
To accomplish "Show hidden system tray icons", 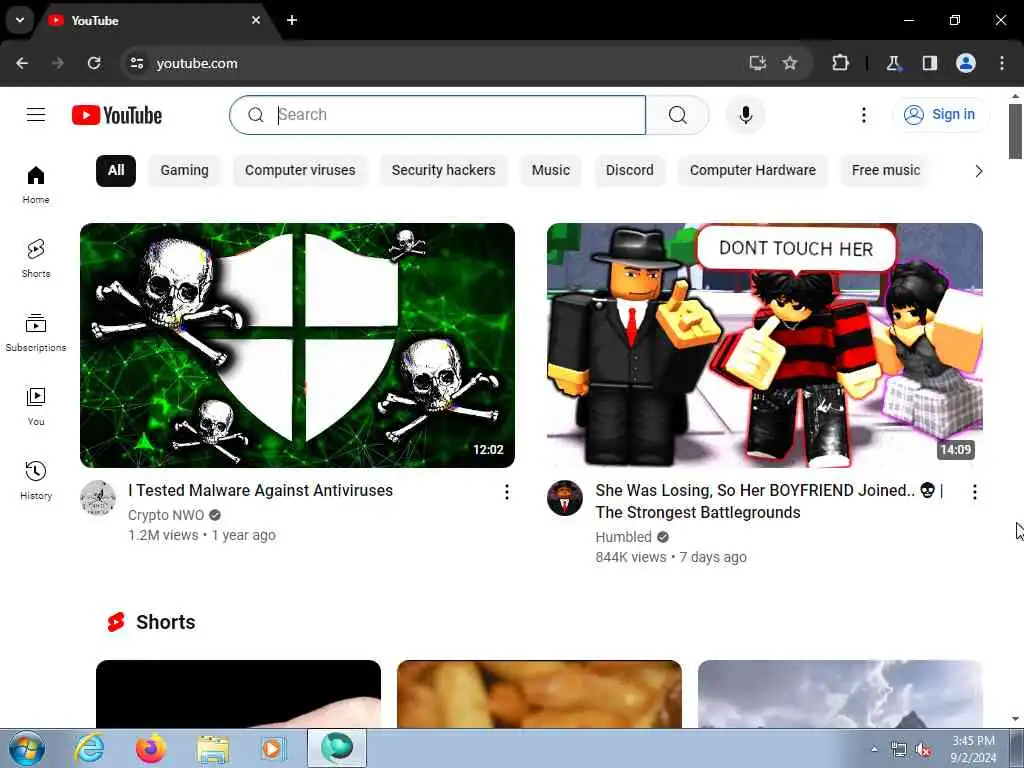I will coord(874,749).
